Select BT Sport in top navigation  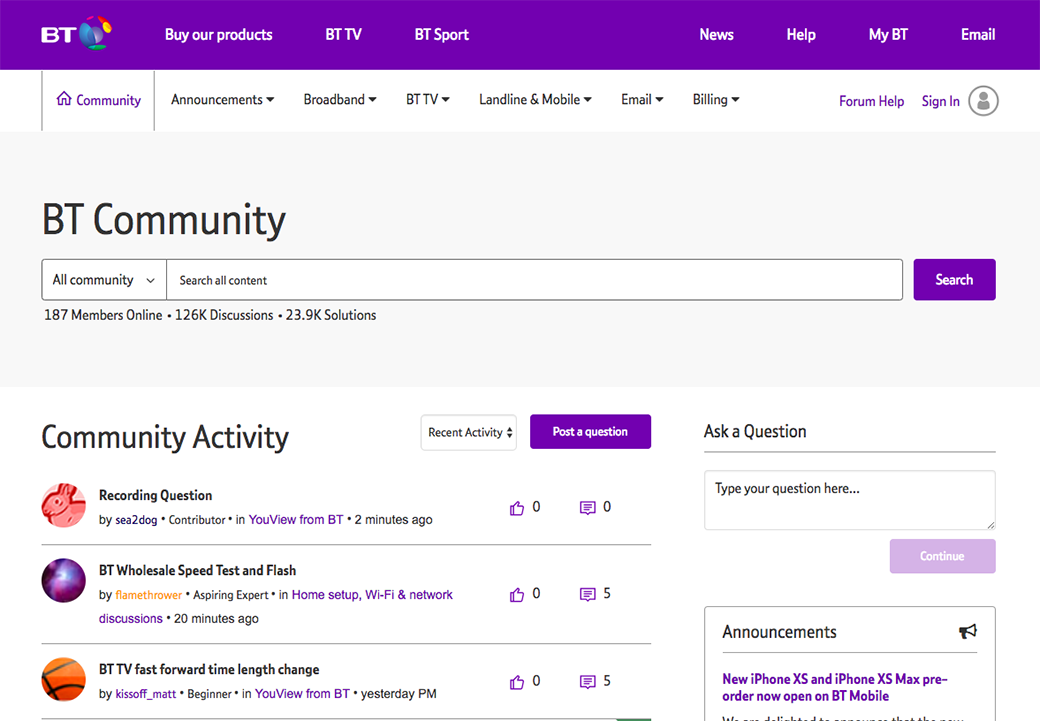pyautogui.click(x=441, y=34)
